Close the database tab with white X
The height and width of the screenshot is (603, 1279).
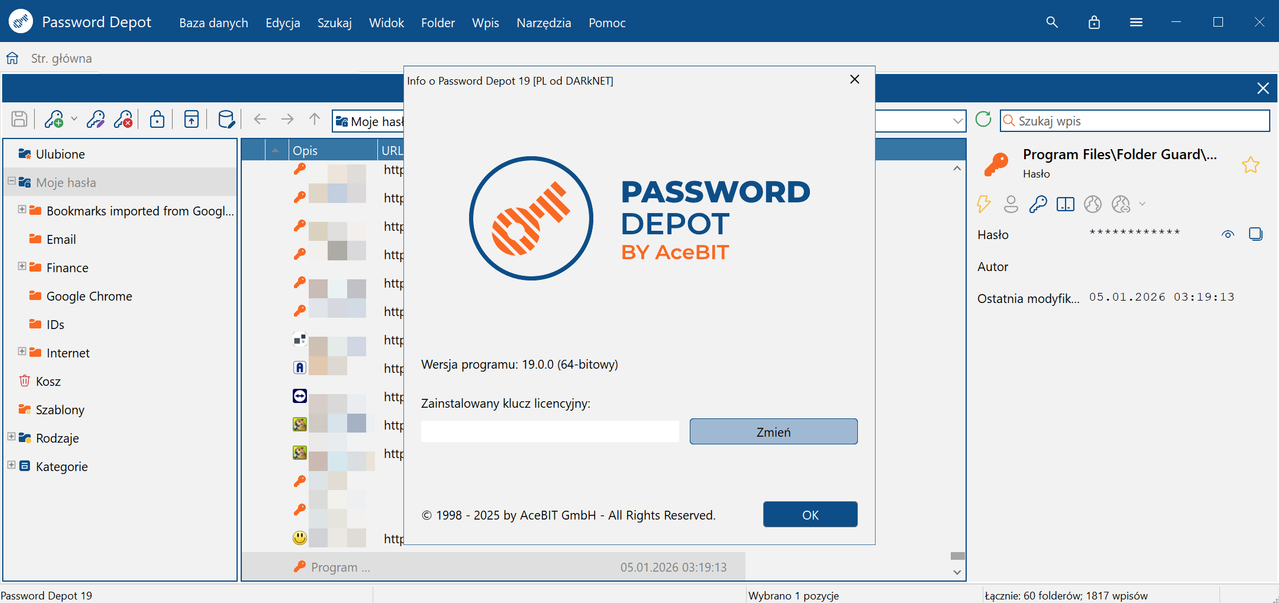click(x=1263, y=88)
